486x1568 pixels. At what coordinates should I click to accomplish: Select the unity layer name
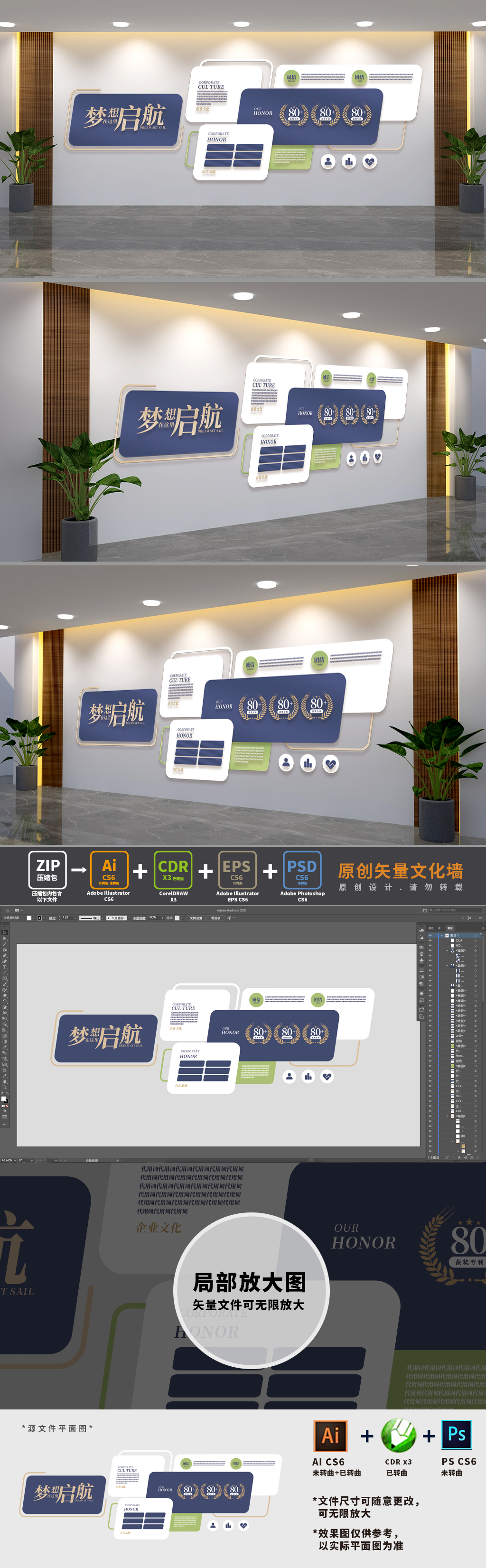click(x=459, y=1036)
